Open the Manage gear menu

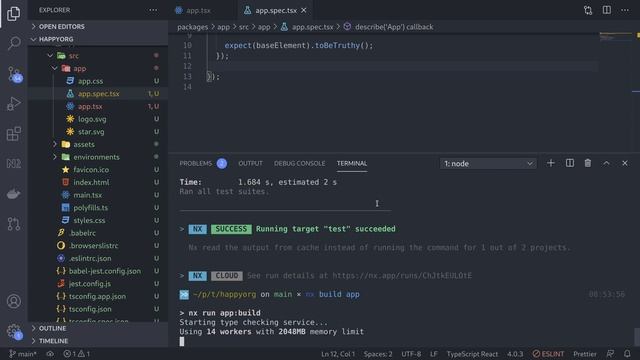click(14, 331)
